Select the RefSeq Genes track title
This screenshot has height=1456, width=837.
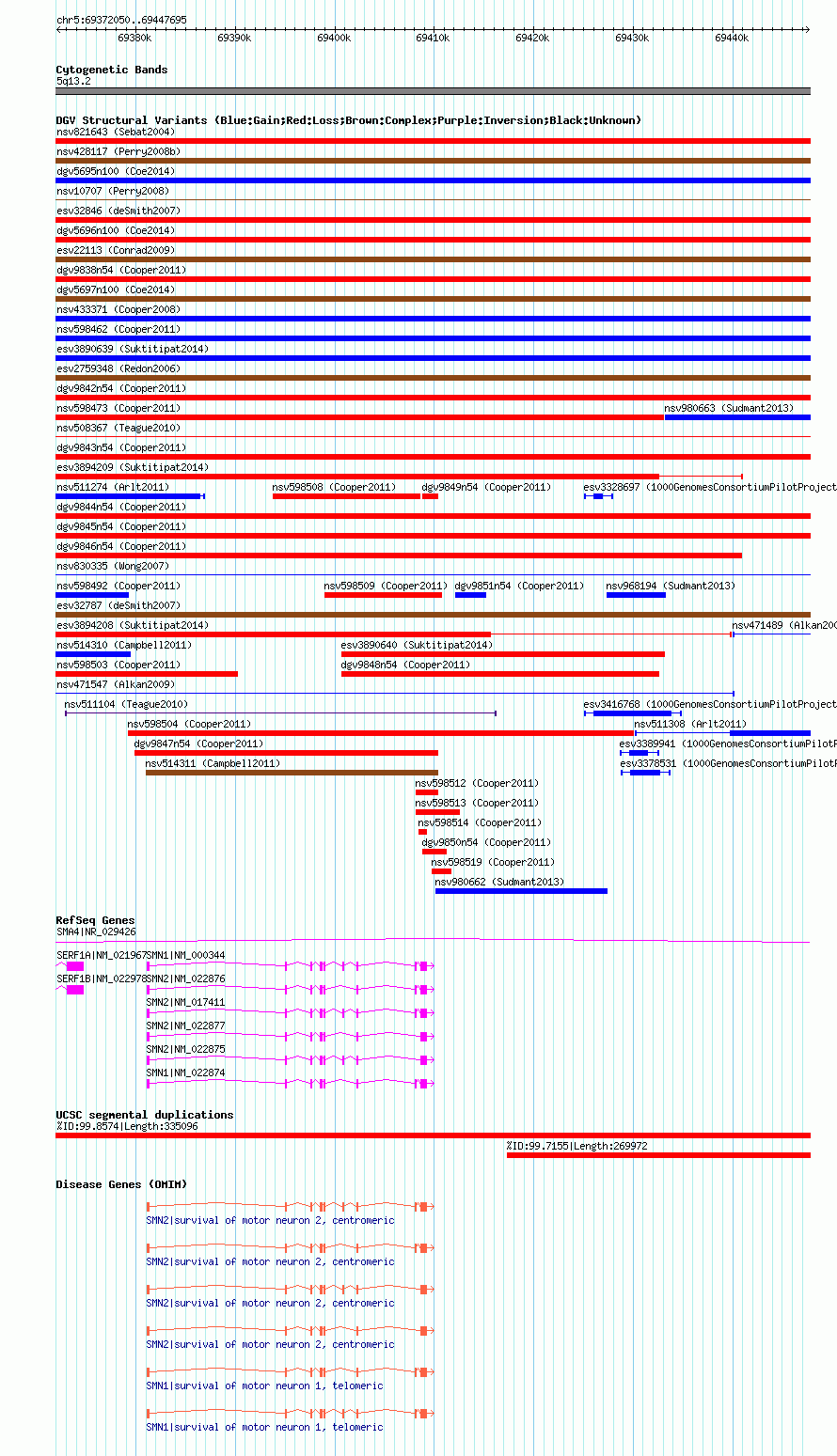point(95,920)
